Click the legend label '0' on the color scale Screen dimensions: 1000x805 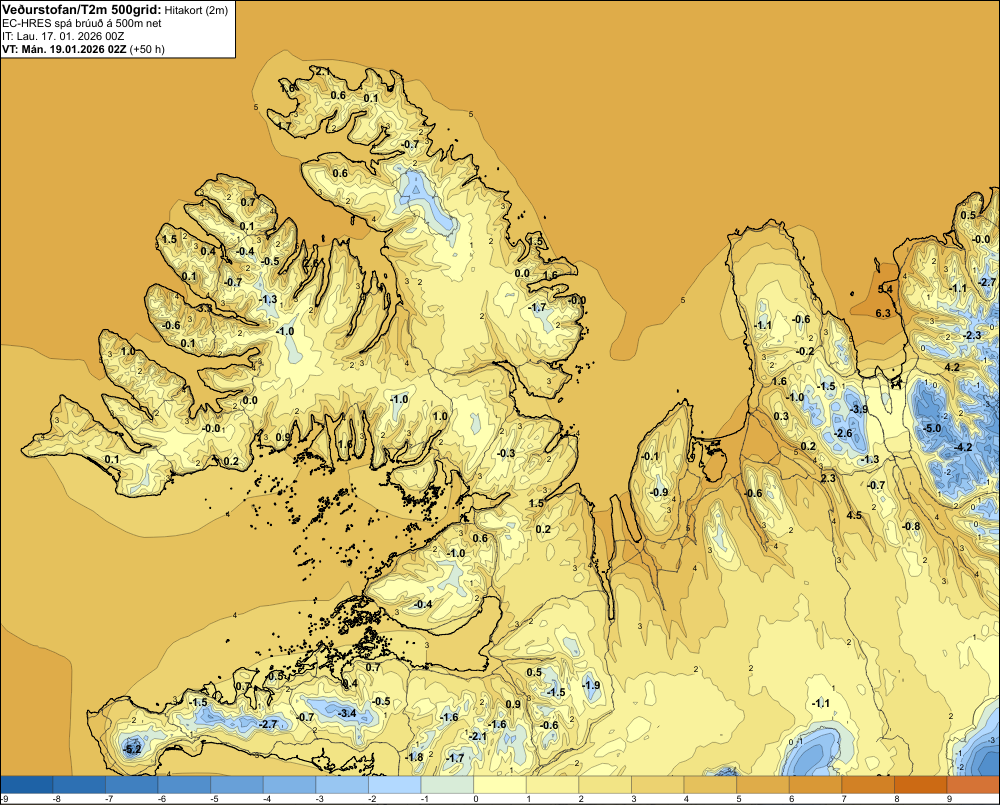pos(476,799)
